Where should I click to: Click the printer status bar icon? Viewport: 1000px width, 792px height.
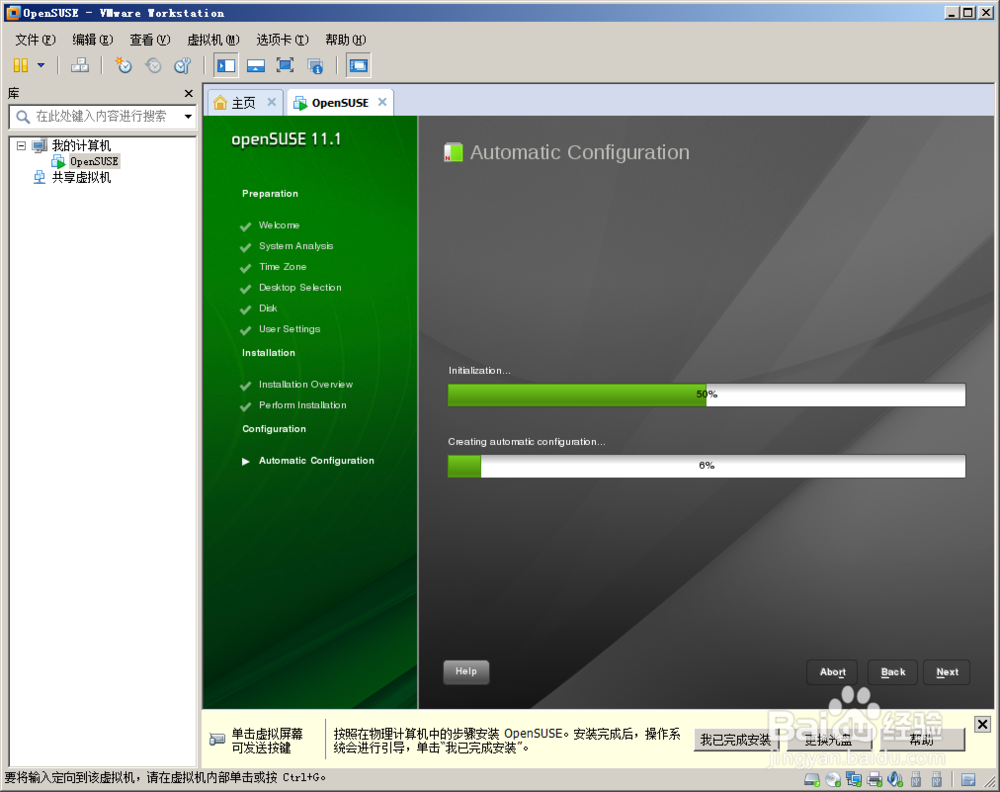[x=875, y=779]
